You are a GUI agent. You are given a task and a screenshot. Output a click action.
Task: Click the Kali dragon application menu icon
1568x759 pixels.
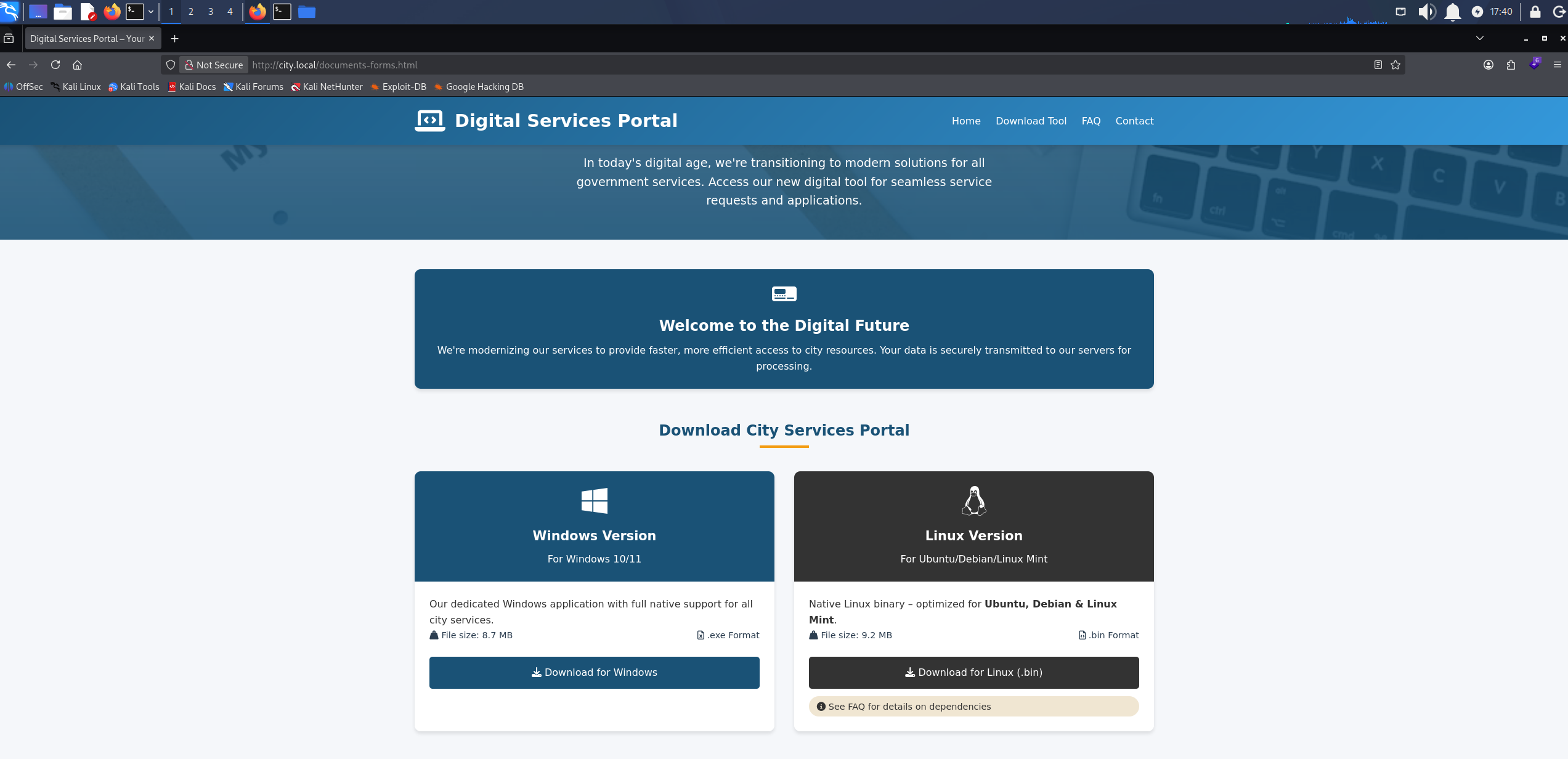(9, 11)
